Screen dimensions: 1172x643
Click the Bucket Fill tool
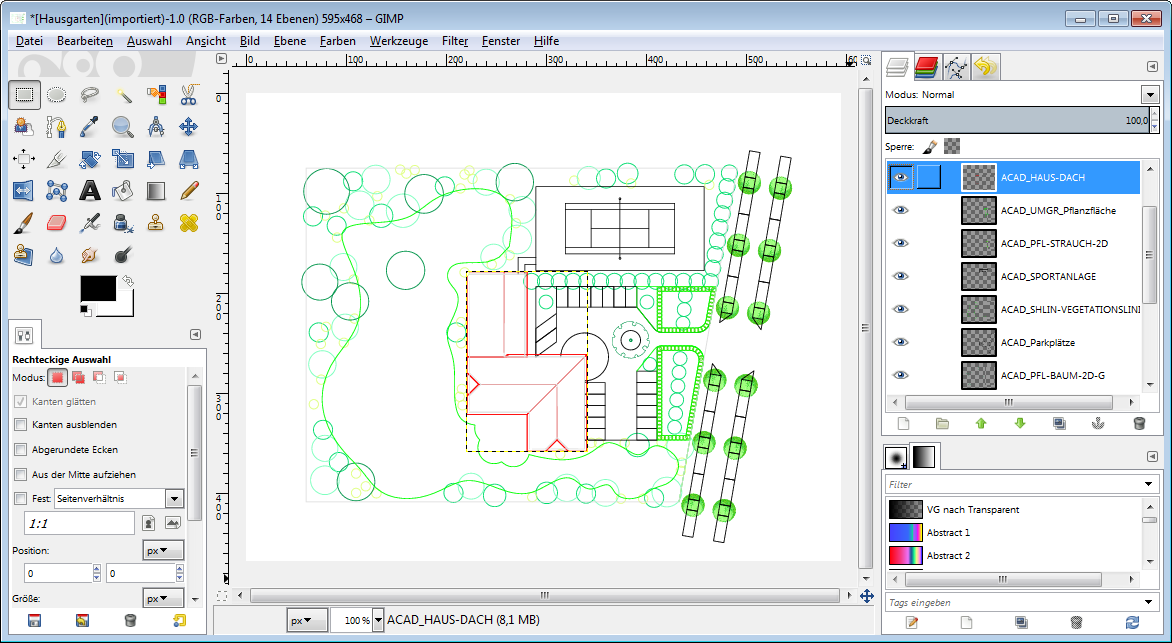point(123,190)
